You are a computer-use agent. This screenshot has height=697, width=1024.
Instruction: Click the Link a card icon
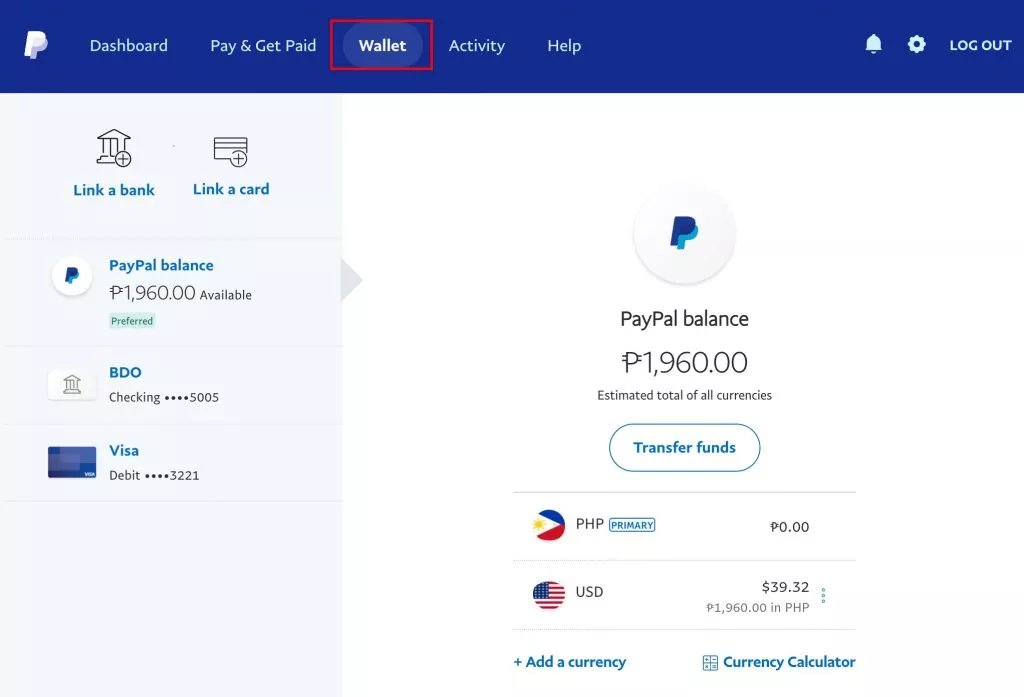[230, 151]
